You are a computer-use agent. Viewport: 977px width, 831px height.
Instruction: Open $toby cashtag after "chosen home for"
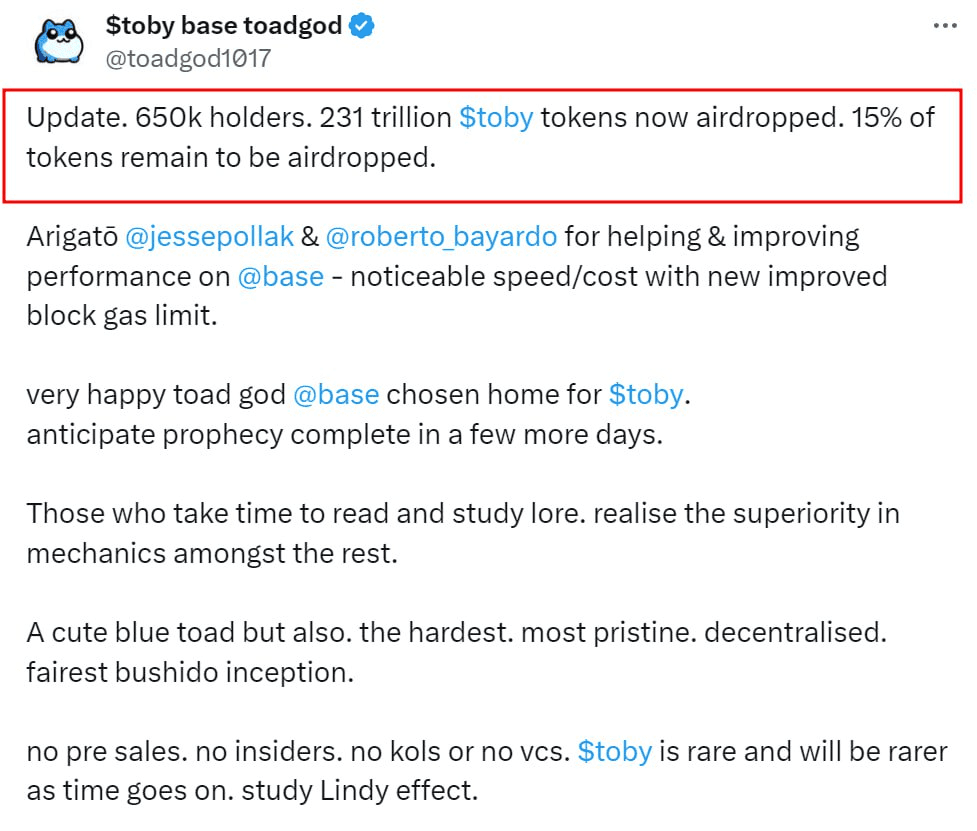click(646, 395)
